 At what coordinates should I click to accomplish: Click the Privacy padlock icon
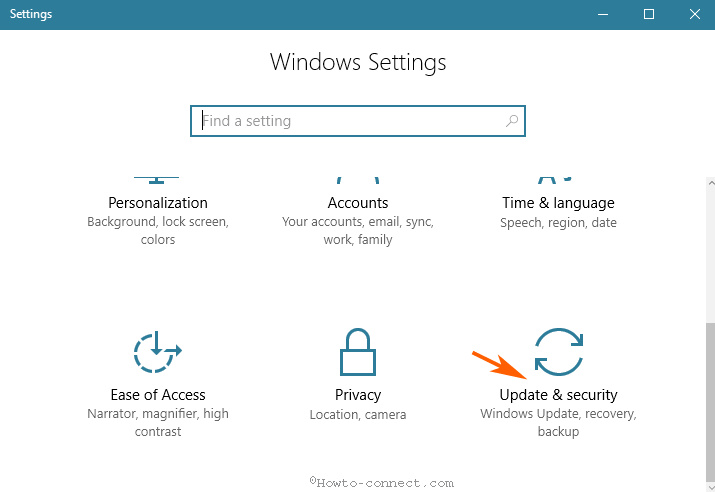pos(358,352)
